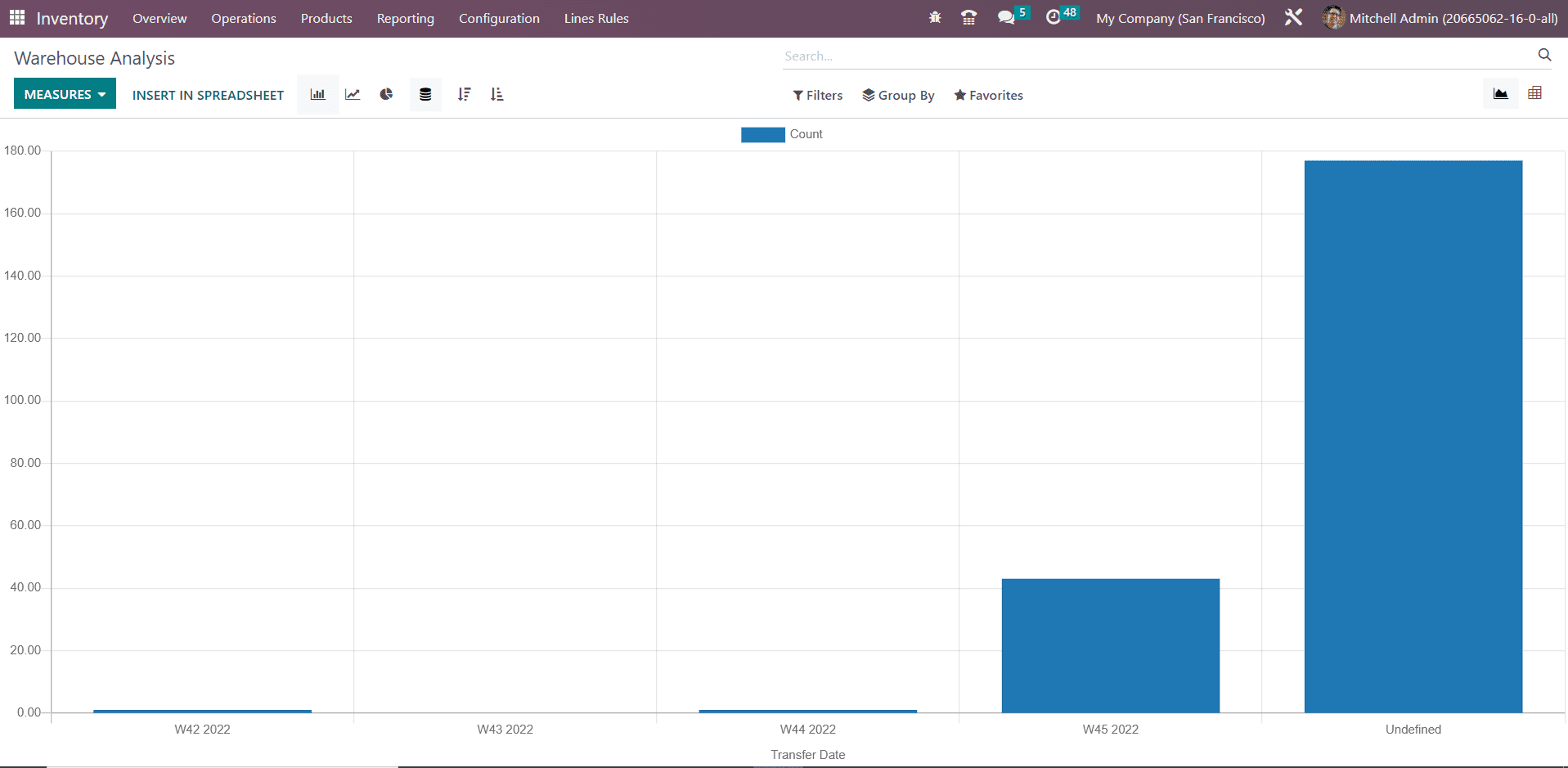Toggle the stacked chart option
Image resolution: width=1568 pixels, height=768 pixels.
pos(425,95)
